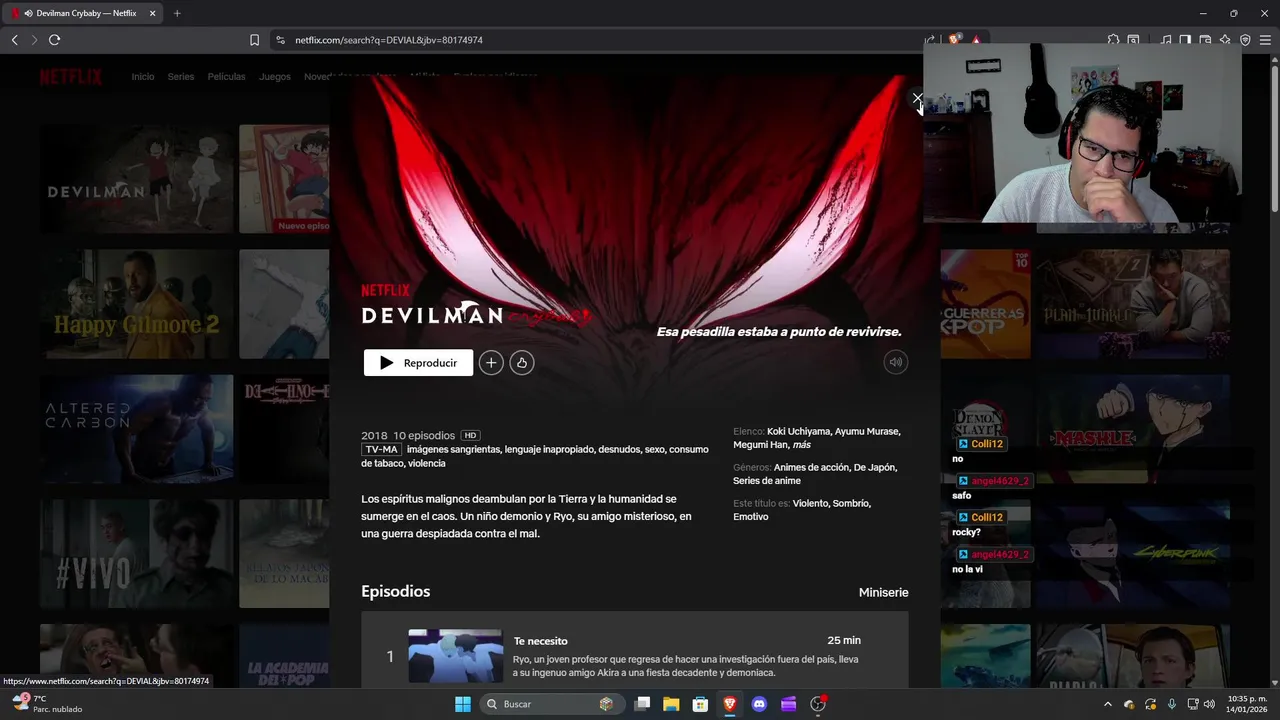Select the Devilman Crybaby browser tab
The height and width of the screenshot is (720, 1280).
[84, 13]
